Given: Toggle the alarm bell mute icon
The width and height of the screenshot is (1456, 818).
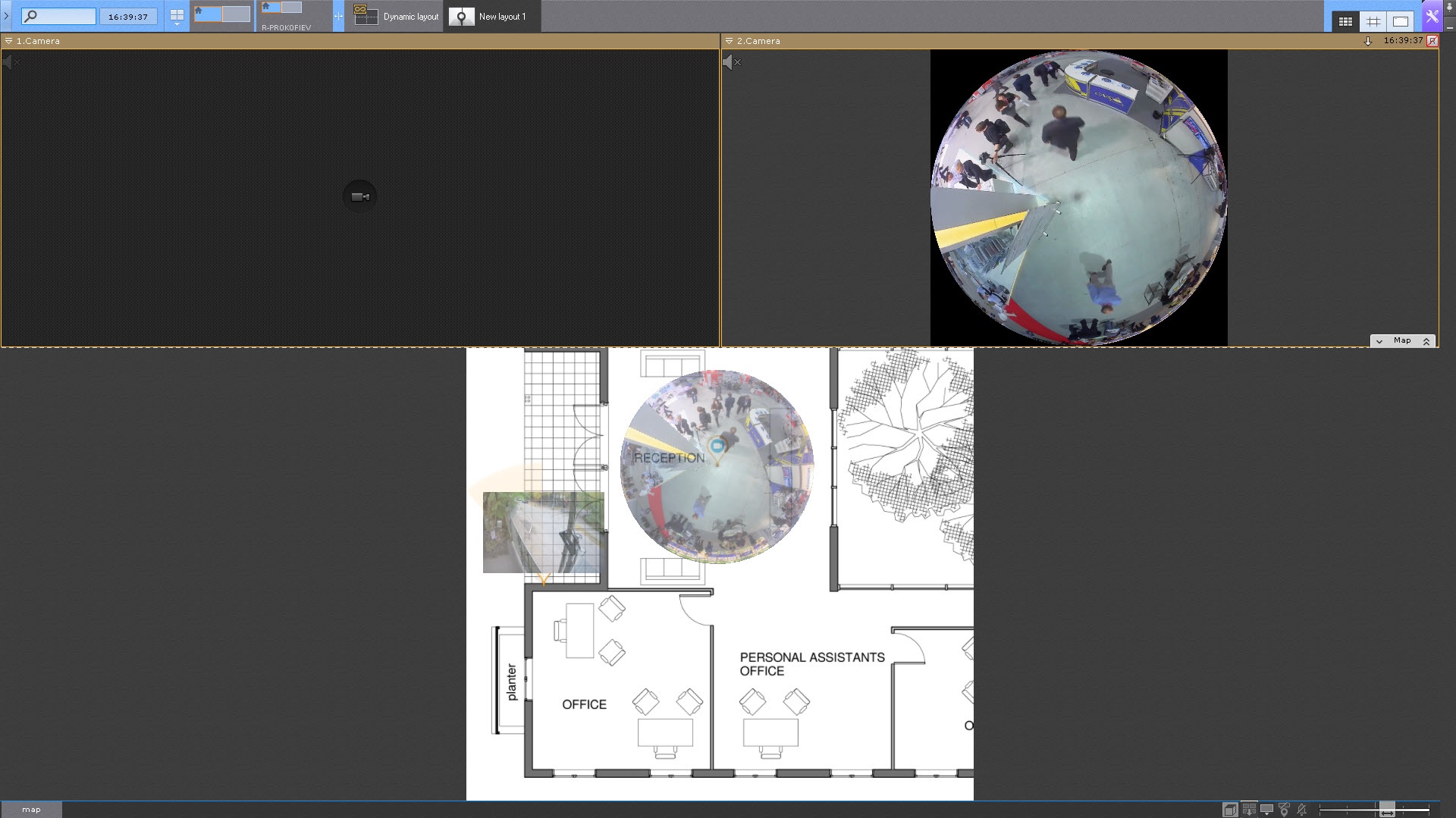Looking at the screenshot, I should coord(1302,810).
